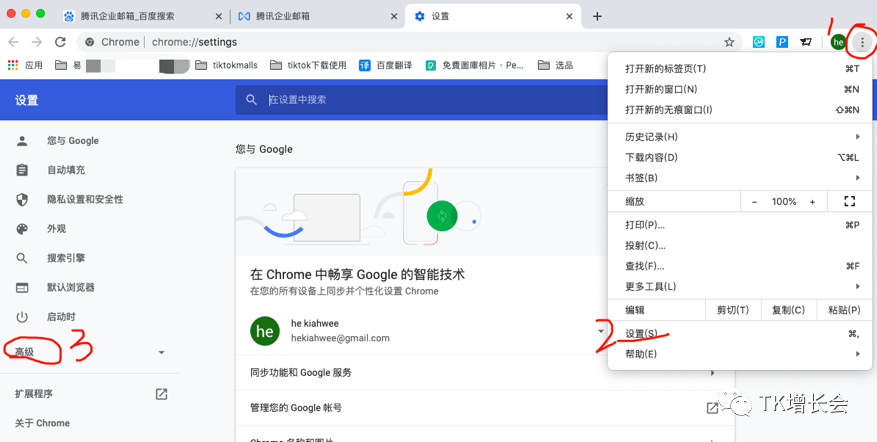Image resolution: width=877 pixels, height=442 pixels.
Task: Open 关于 Chrome link in sidebar
Action: [43, 424]
